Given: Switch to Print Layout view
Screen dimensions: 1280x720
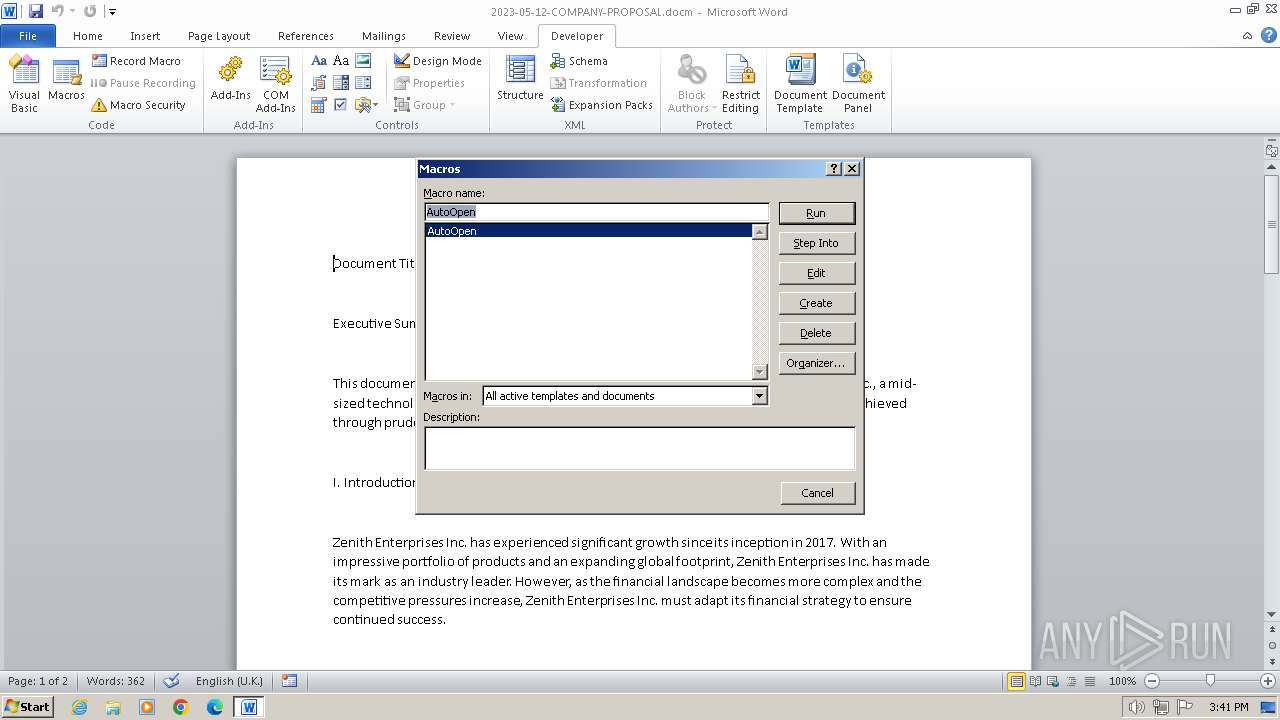Looking at the screenshot, I should pyautogui.click(x=1016, y=681).
